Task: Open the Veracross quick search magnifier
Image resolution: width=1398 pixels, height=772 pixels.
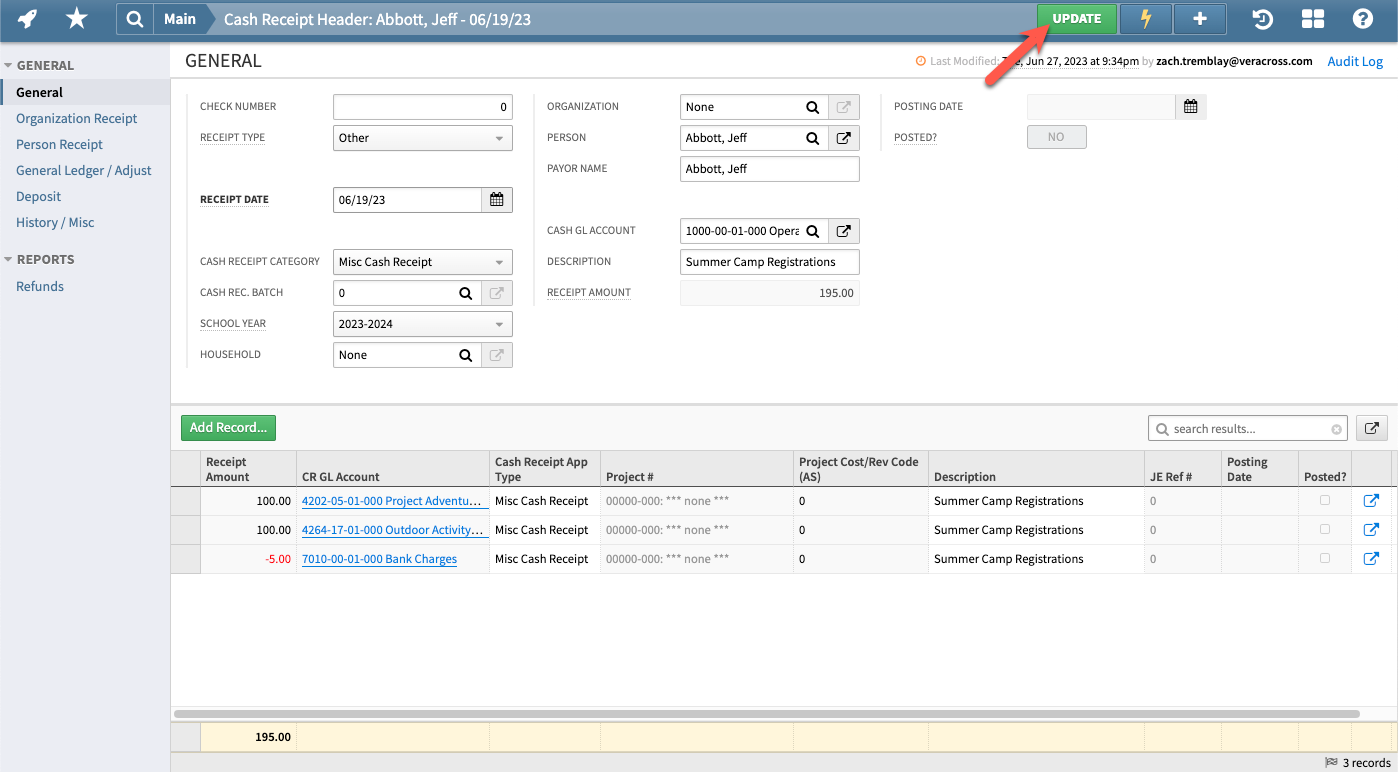Action: 135,19
